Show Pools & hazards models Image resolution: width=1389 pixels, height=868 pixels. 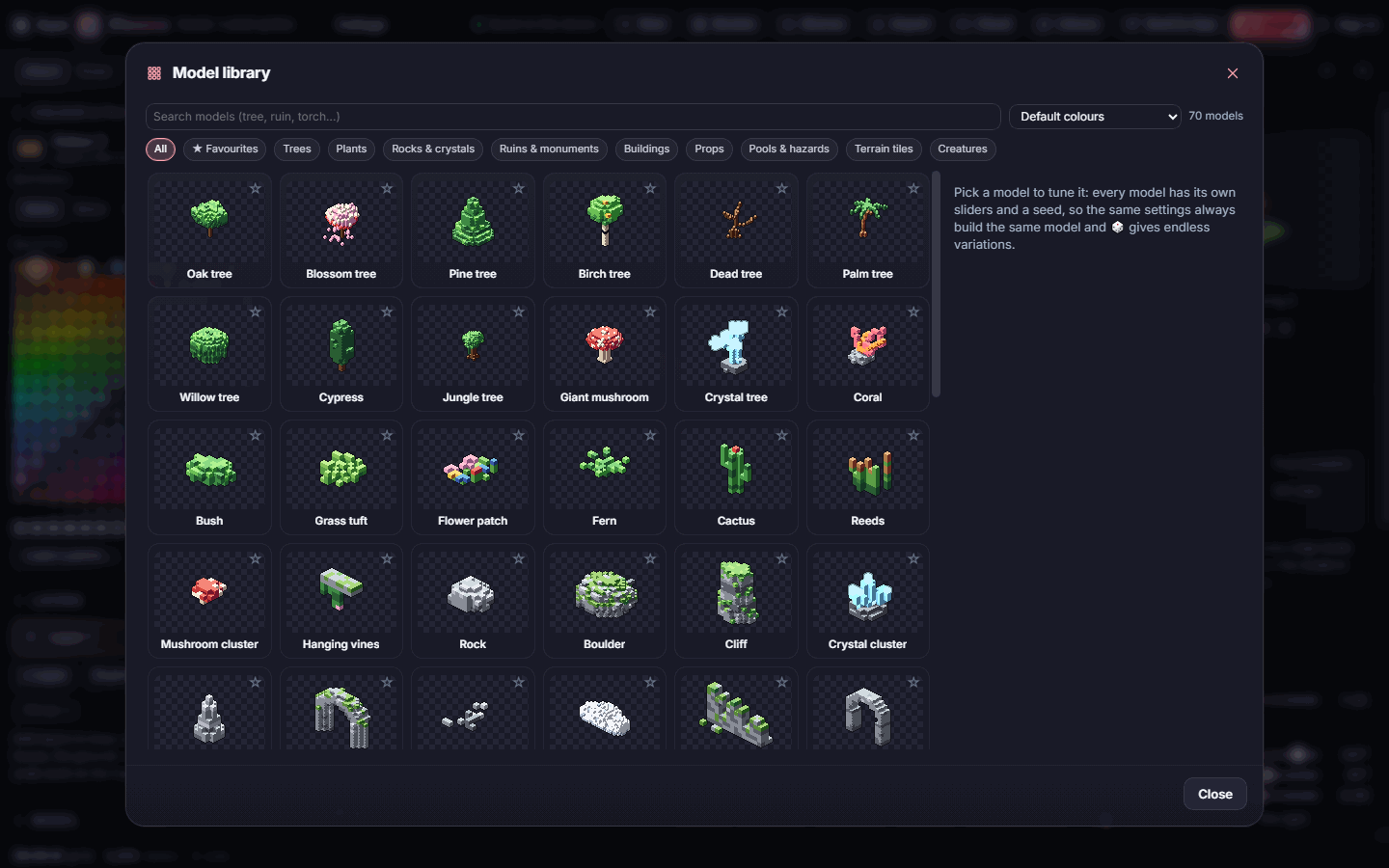pos(789,149)
